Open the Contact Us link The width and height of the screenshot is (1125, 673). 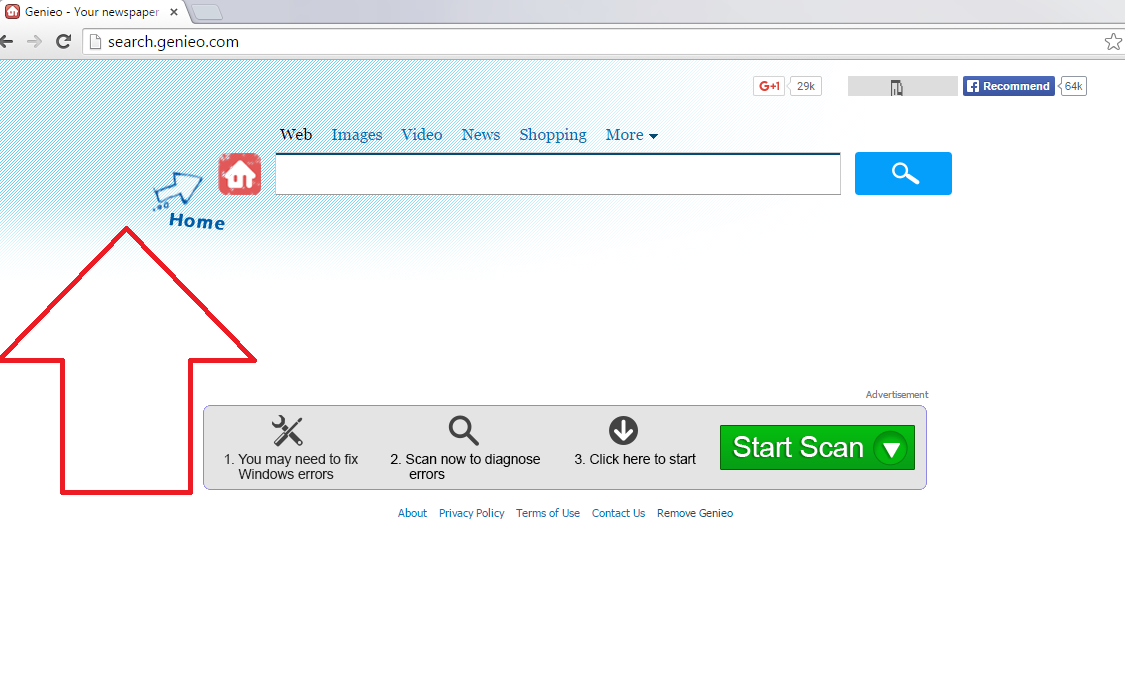(x=618, y=513)
